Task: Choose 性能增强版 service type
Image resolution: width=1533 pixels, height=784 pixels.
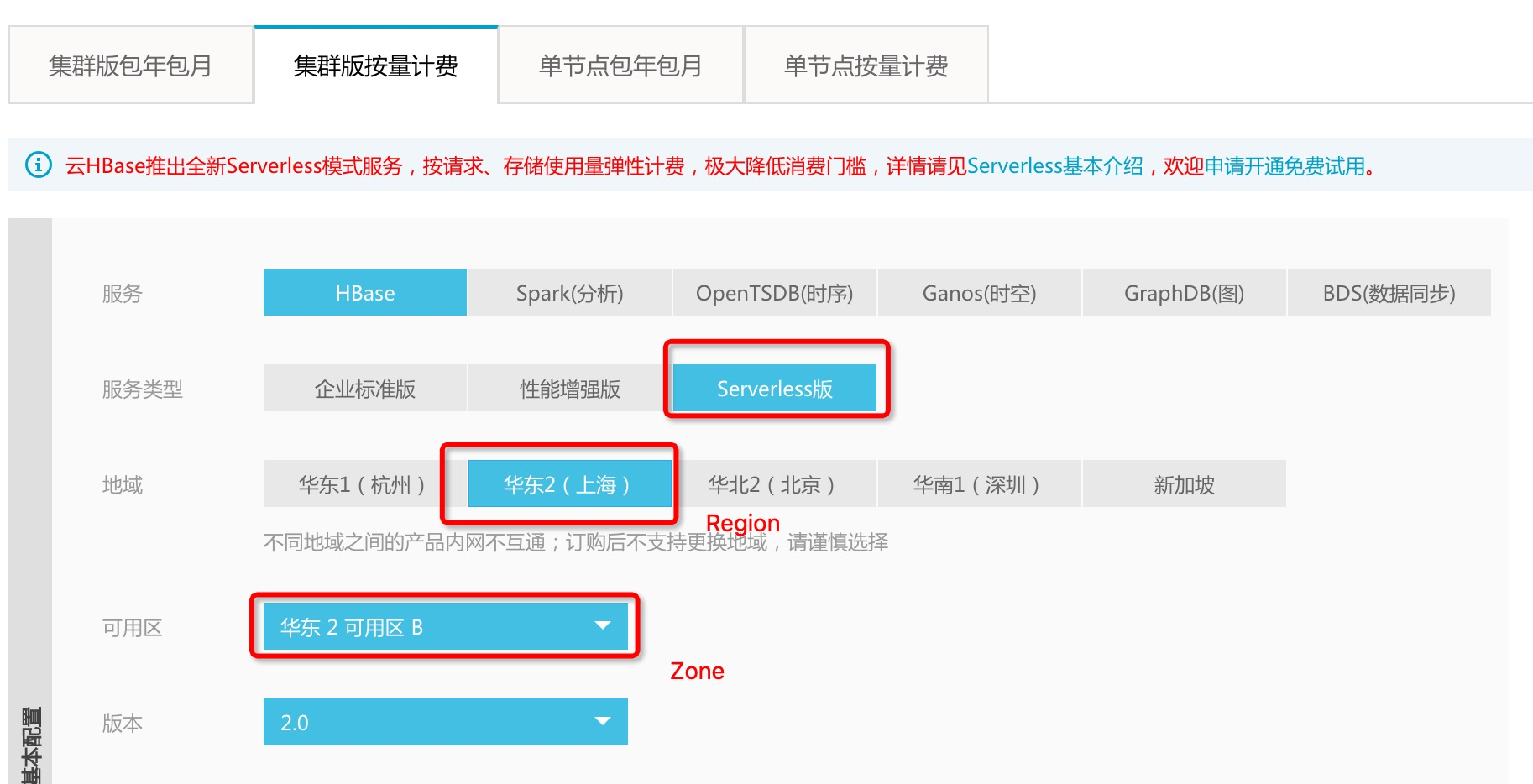Action: 570,388
